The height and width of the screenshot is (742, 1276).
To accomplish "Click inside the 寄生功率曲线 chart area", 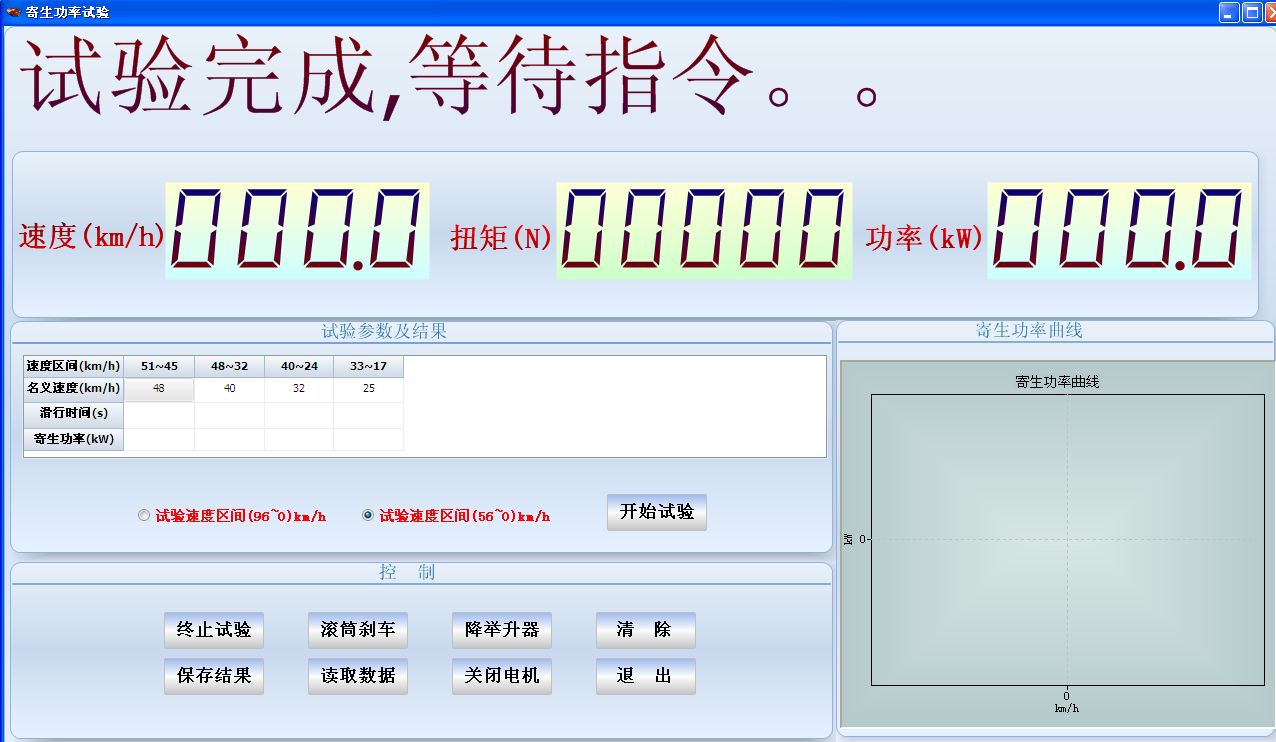I will (x=1066, y=538).
